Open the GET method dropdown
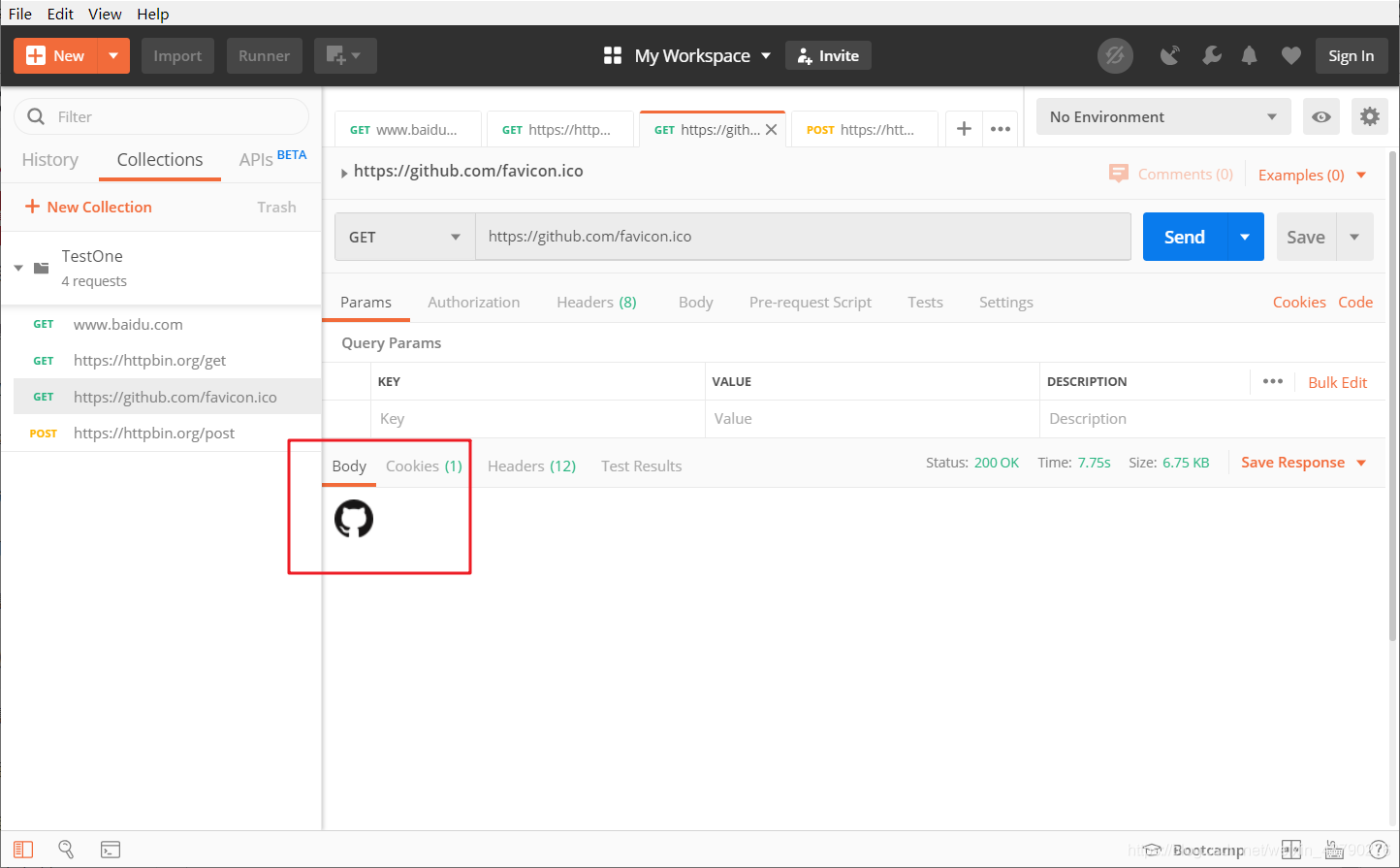Image resolution: width=1400 pixels, height=868 pixels. tap(404, 237)
